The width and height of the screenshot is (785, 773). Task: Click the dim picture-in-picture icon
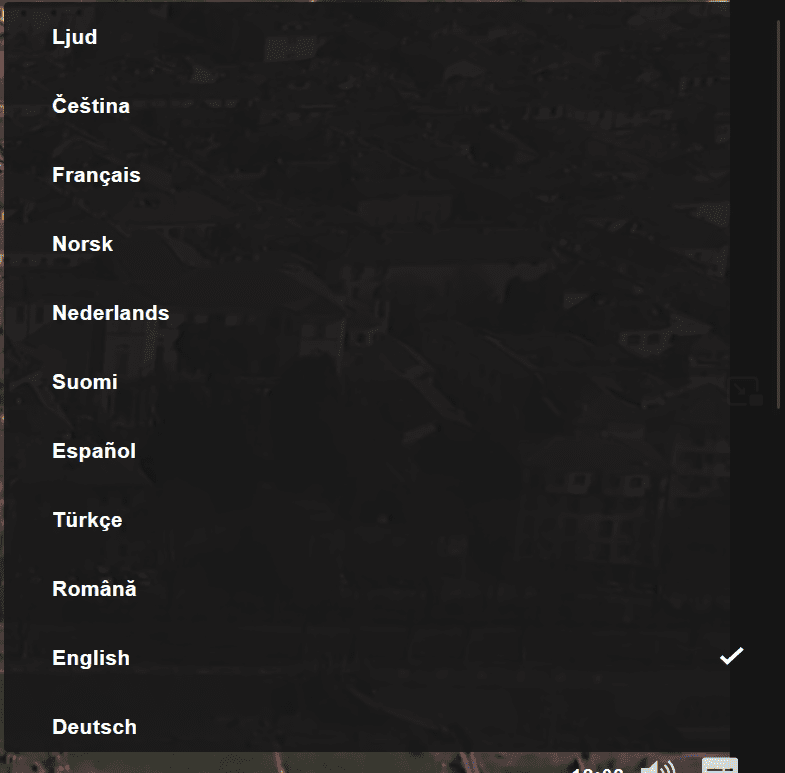coord(741,391)
